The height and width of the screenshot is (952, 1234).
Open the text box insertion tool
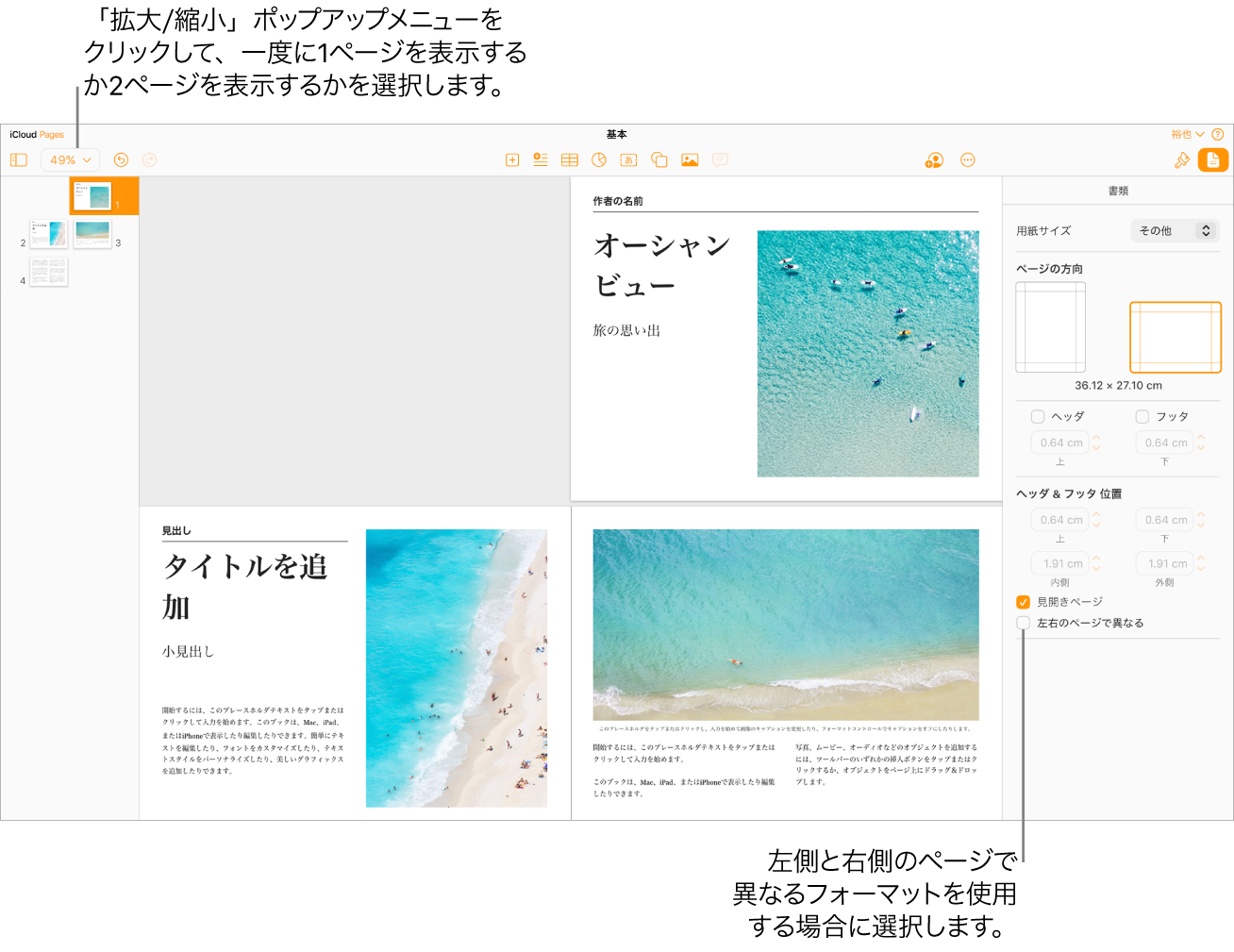tap(628, 159)
